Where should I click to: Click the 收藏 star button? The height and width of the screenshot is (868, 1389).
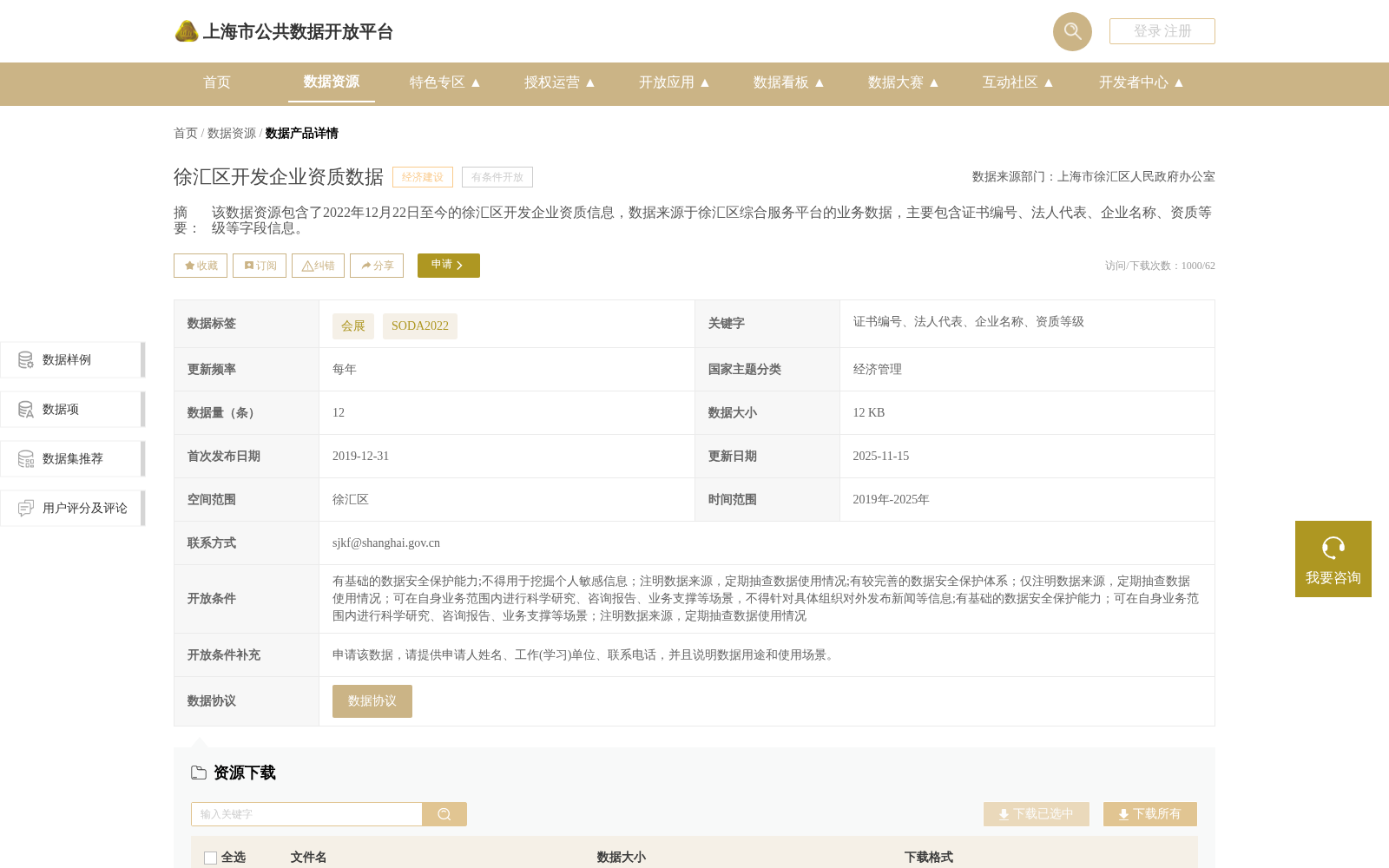click(201, 266)
